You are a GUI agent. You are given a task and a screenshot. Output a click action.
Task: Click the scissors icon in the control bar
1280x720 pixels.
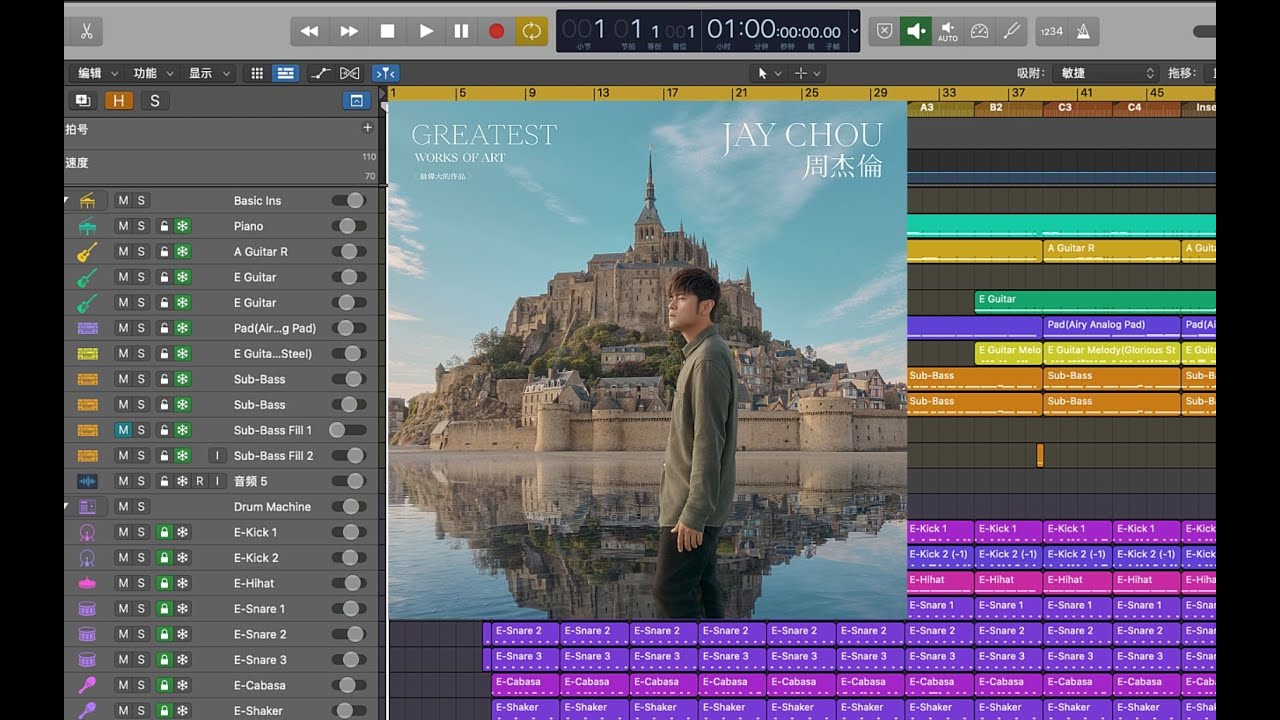86,31
